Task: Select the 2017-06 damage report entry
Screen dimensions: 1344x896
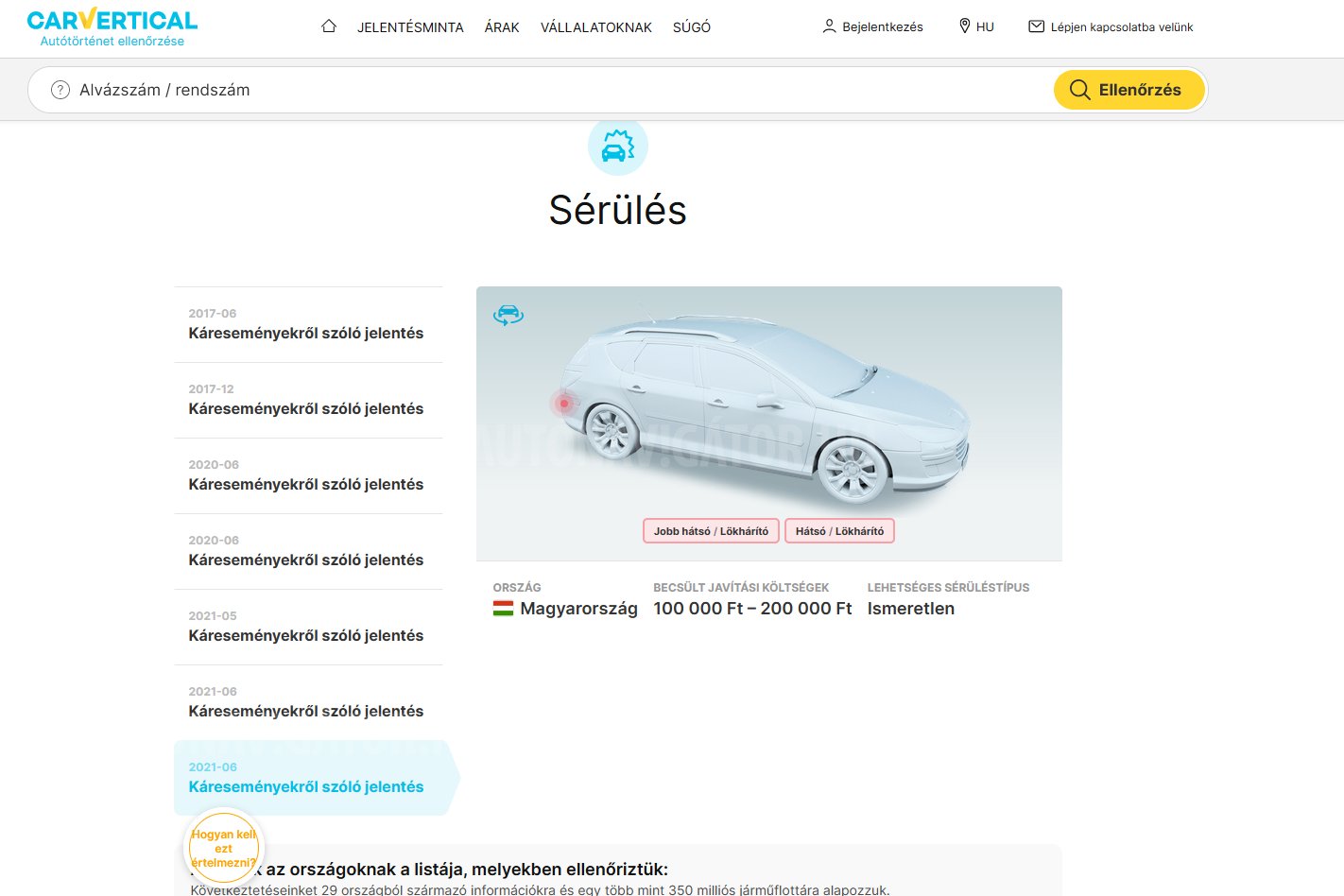Action: point(307,324)
